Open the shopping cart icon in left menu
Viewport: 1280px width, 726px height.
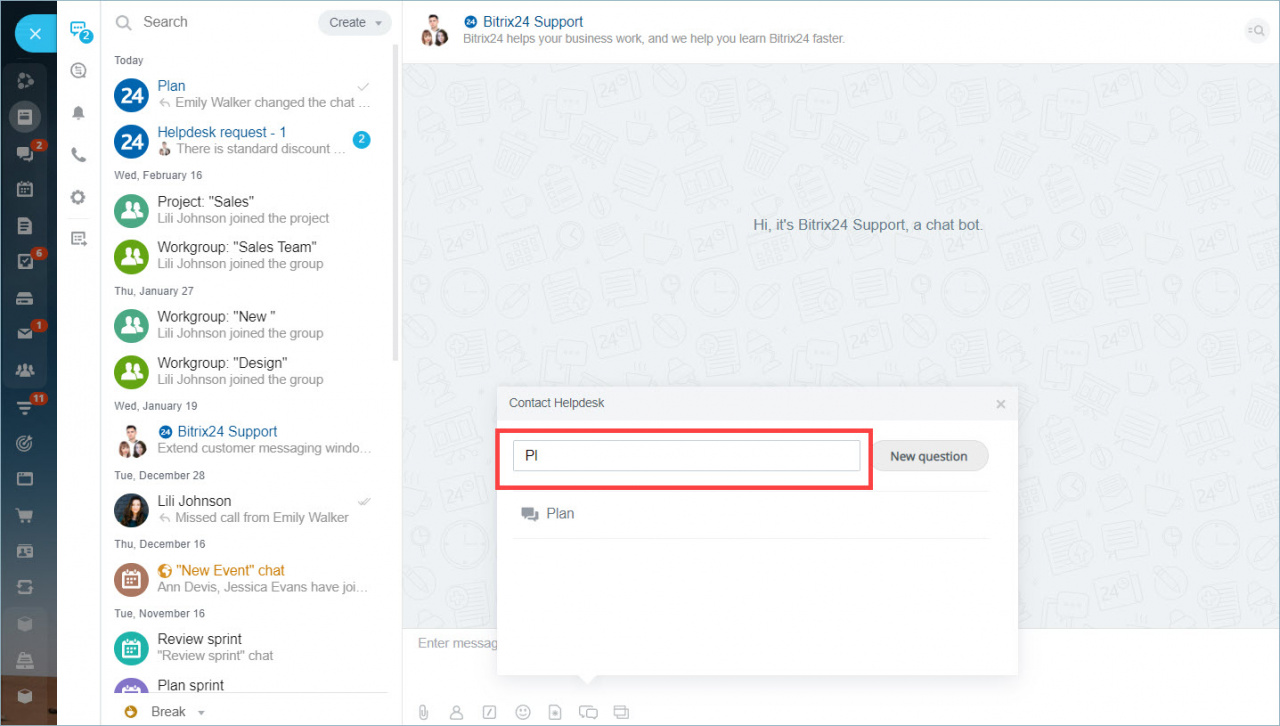pos(25,515)
